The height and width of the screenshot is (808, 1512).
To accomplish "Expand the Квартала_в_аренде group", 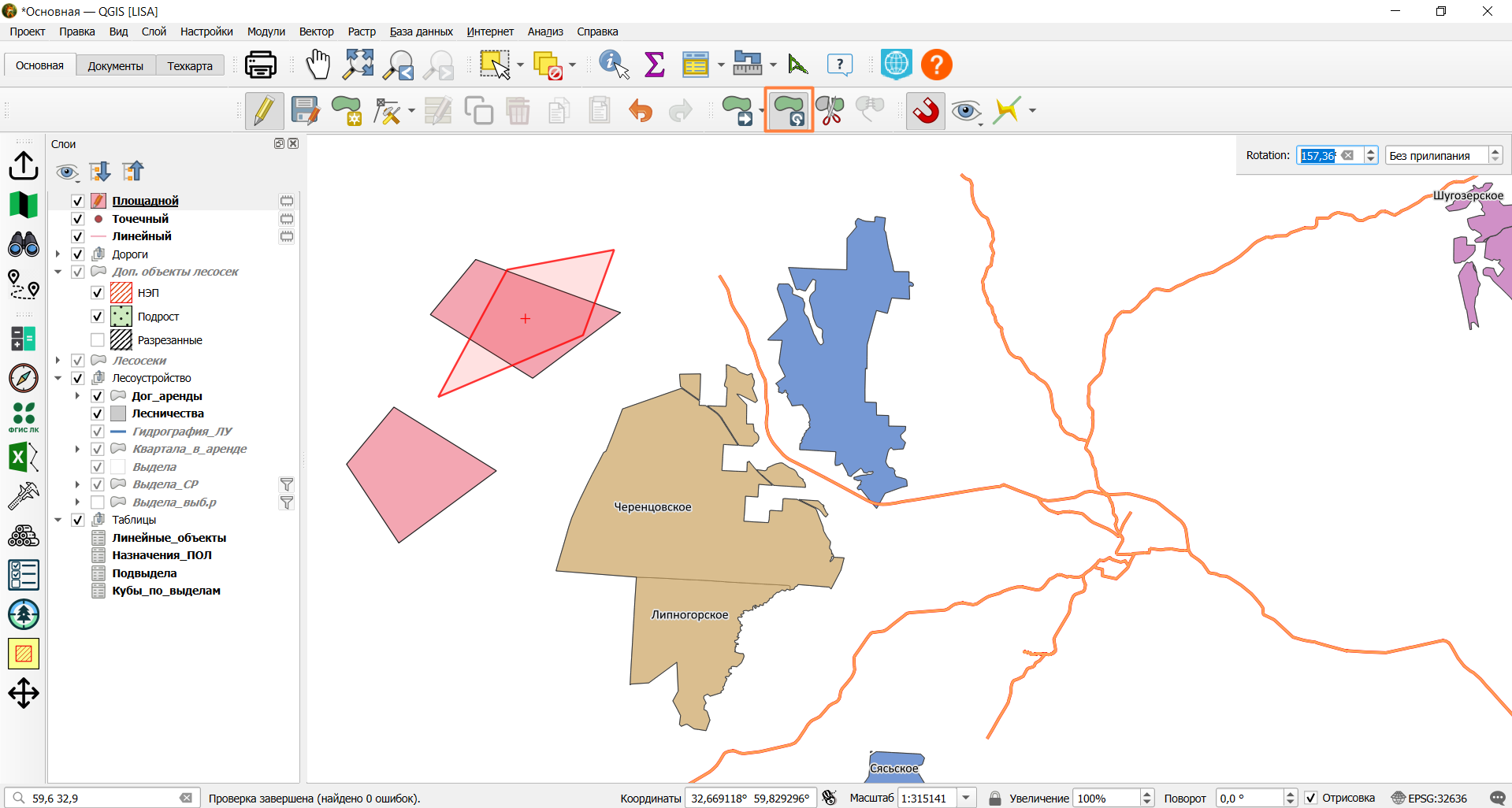I will pos(77,449).
